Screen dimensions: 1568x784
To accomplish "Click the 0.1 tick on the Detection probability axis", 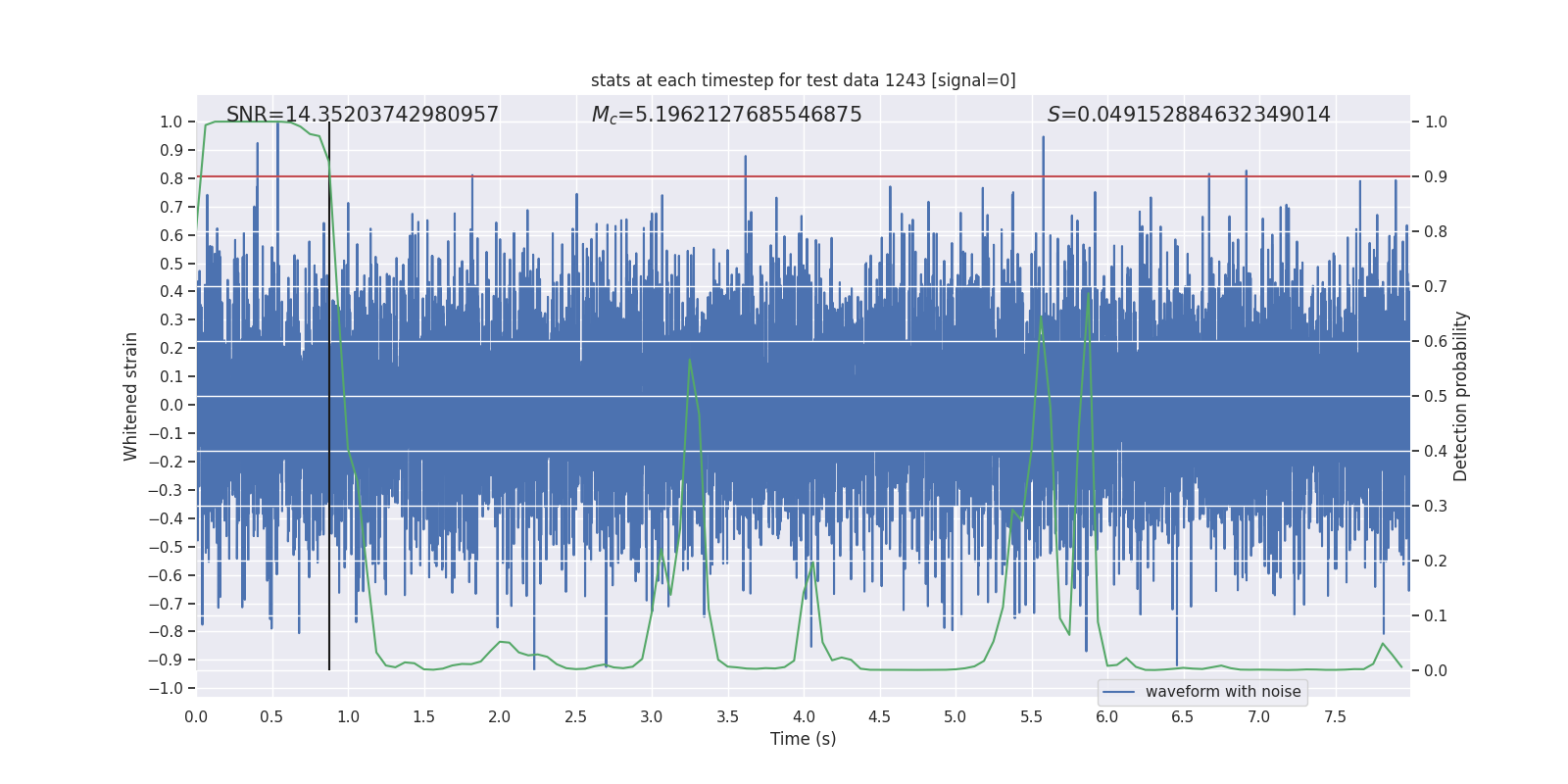I will coord(1436,615).
